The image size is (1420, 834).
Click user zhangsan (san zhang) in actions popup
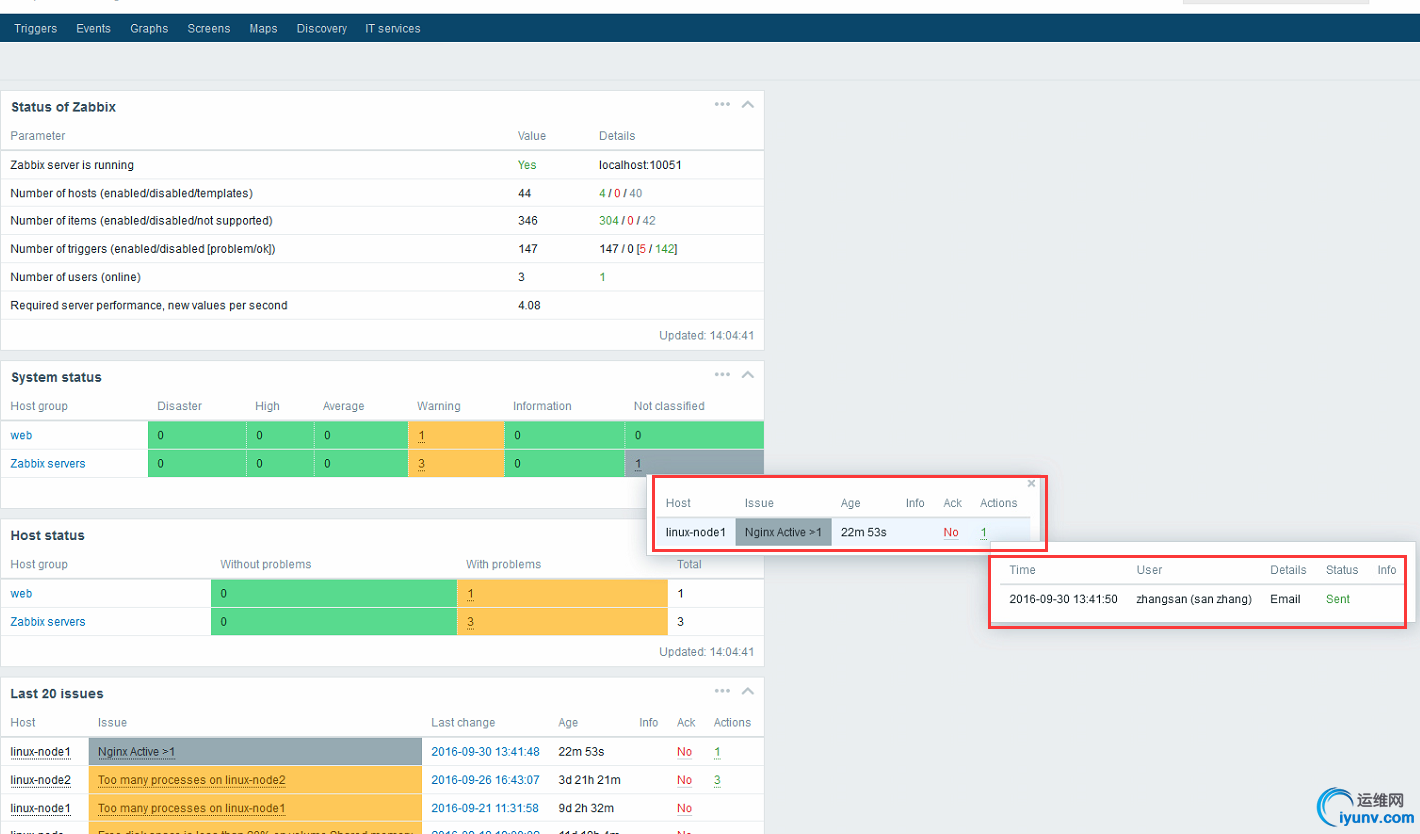point(1194,599)
